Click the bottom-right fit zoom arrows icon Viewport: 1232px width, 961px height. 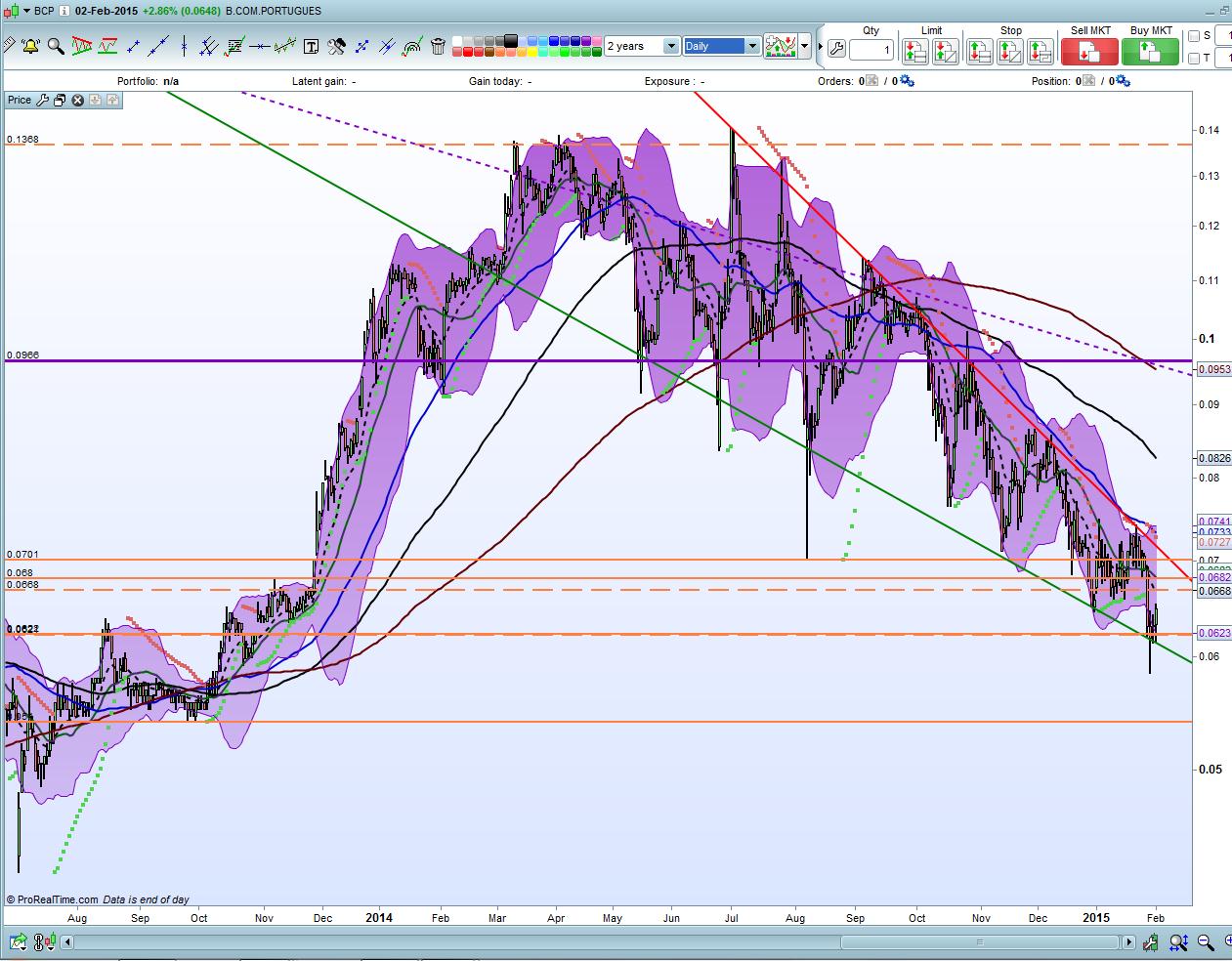[x=1178, y=943]
